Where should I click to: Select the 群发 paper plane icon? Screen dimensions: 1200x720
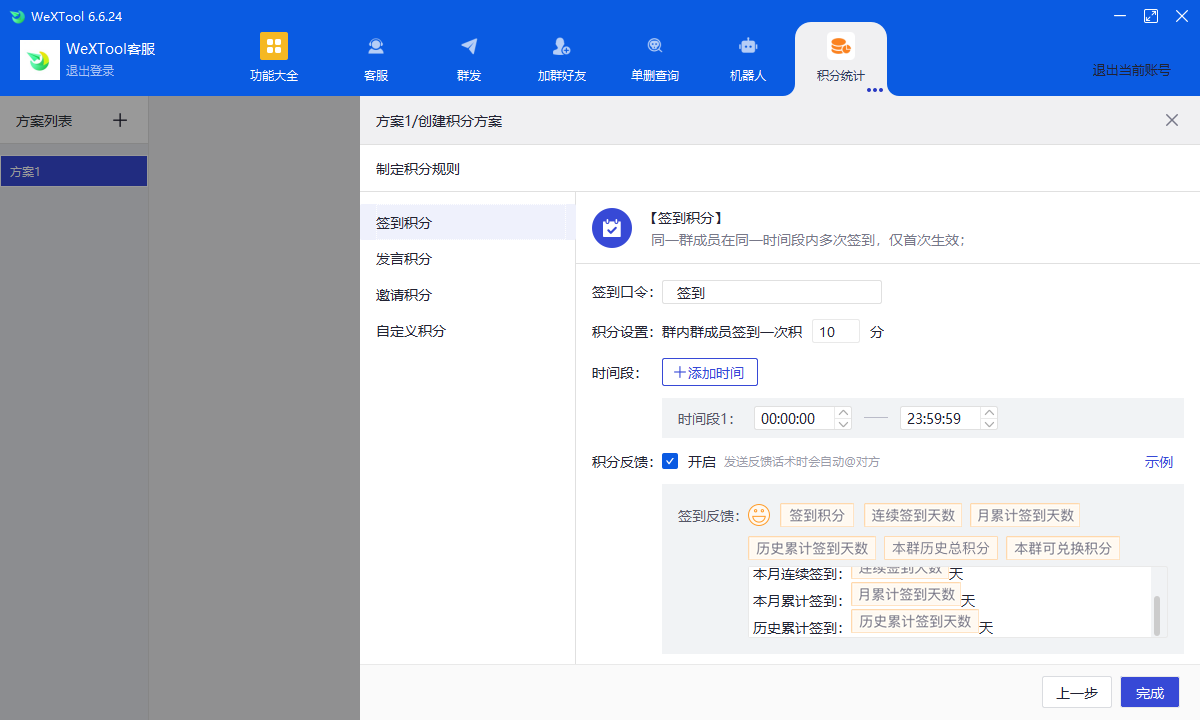point(469,47)
